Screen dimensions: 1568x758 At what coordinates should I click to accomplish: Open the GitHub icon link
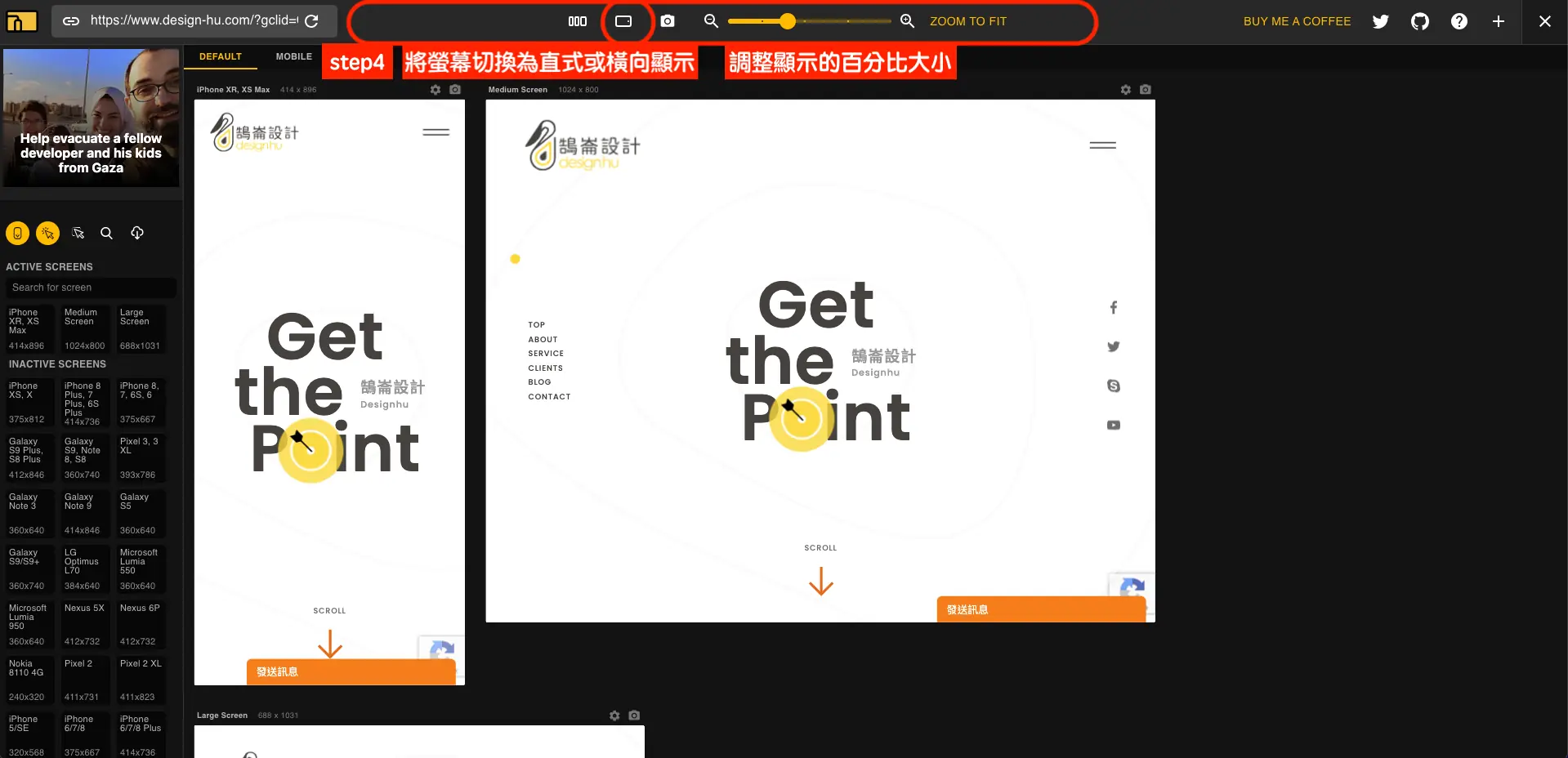[x=1420, y=21]
